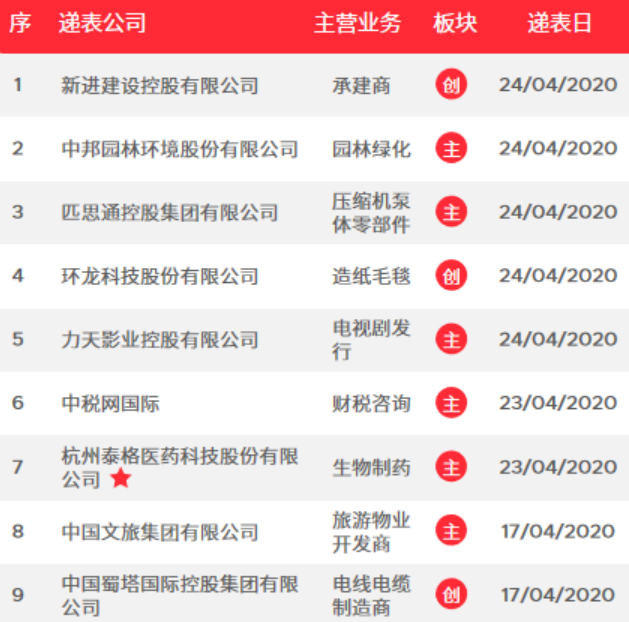Select company name 中税网国际
The height and width of the screenshot is (622, 629).
point(110,403)
